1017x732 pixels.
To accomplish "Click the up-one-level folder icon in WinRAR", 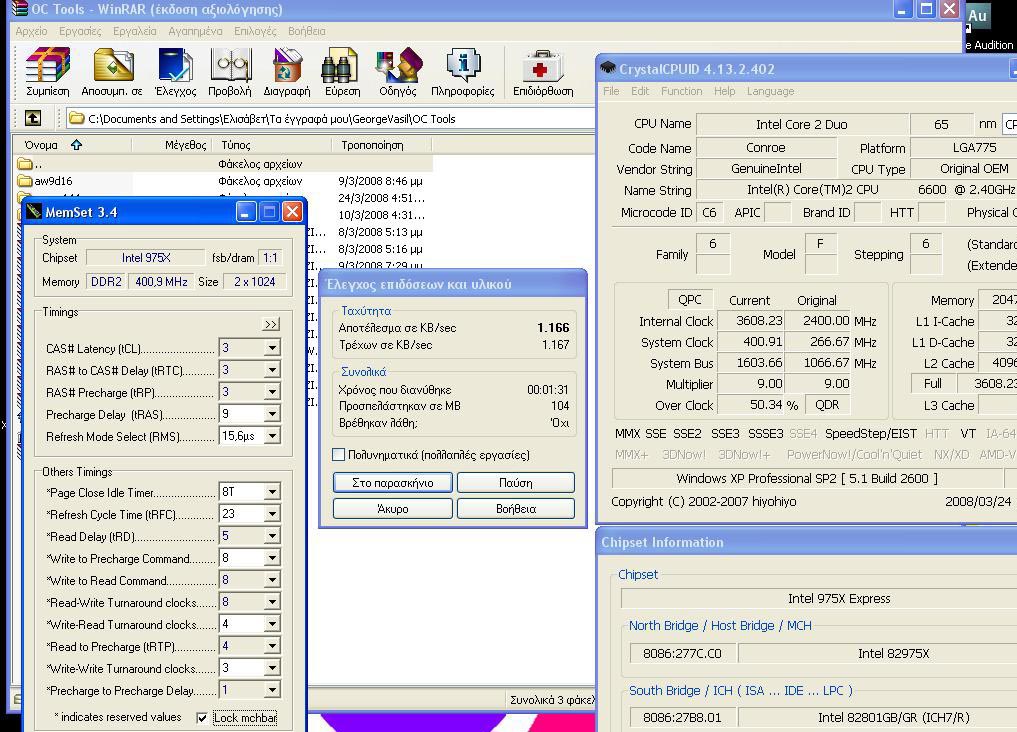I will click(33, 118).
